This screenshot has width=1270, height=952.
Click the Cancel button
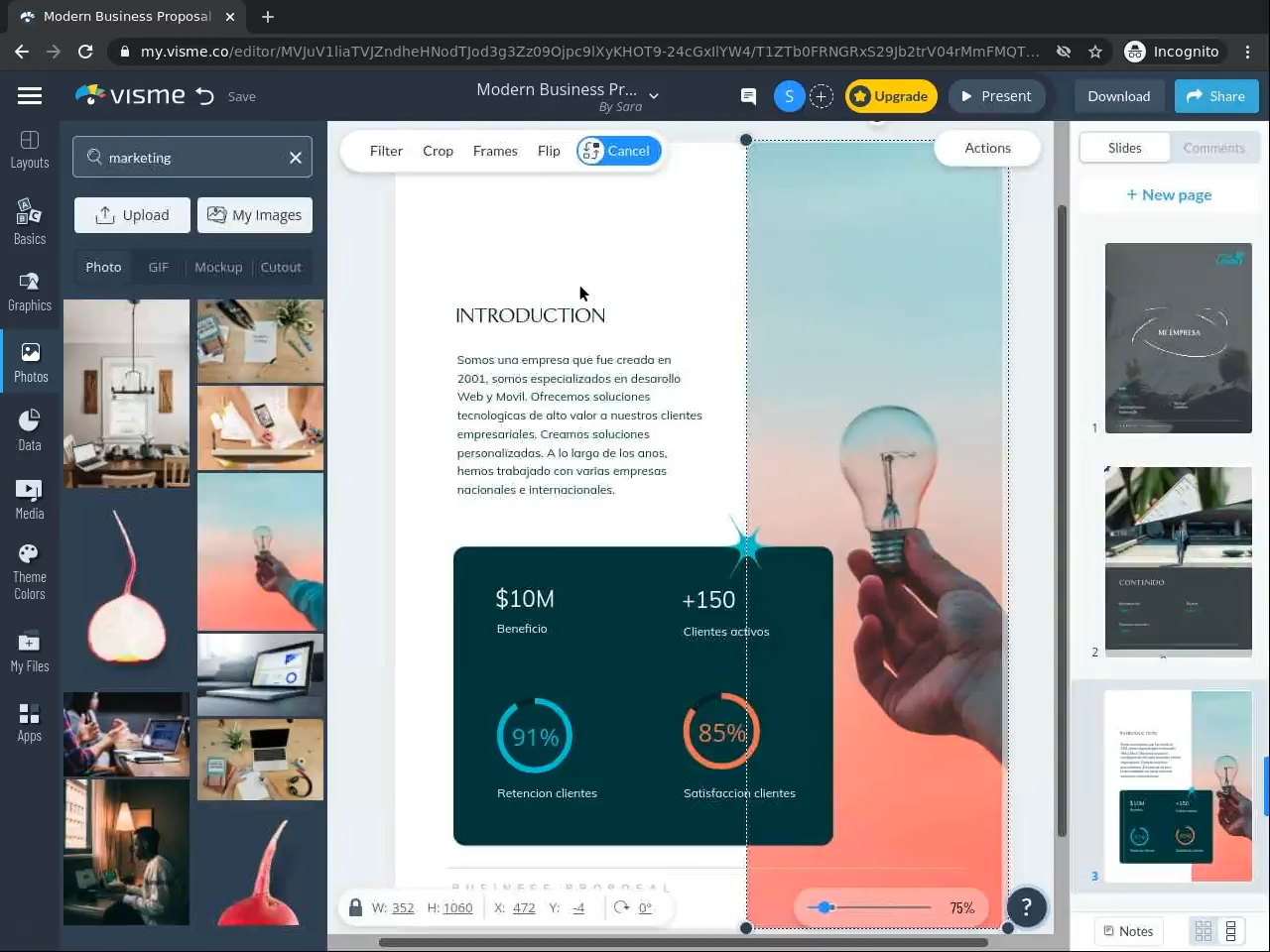pos(618,151)
